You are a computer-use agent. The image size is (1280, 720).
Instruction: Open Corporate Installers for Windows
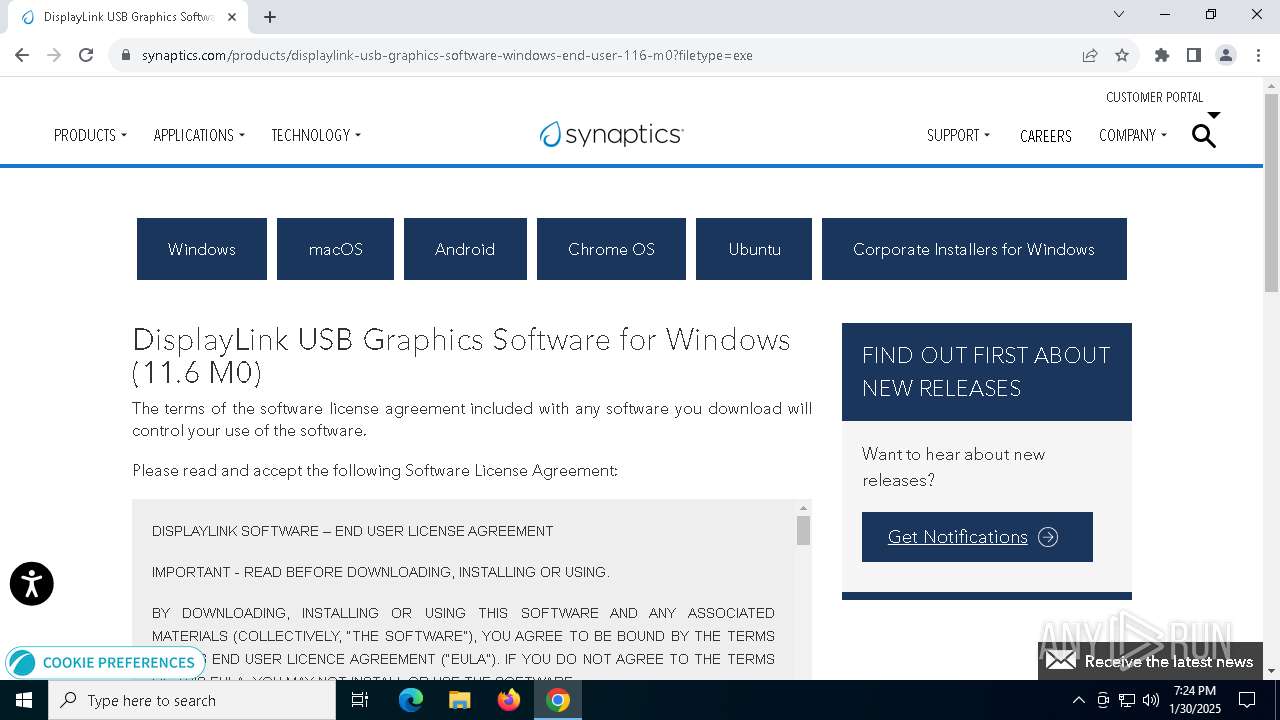click(x=974, y=249)
